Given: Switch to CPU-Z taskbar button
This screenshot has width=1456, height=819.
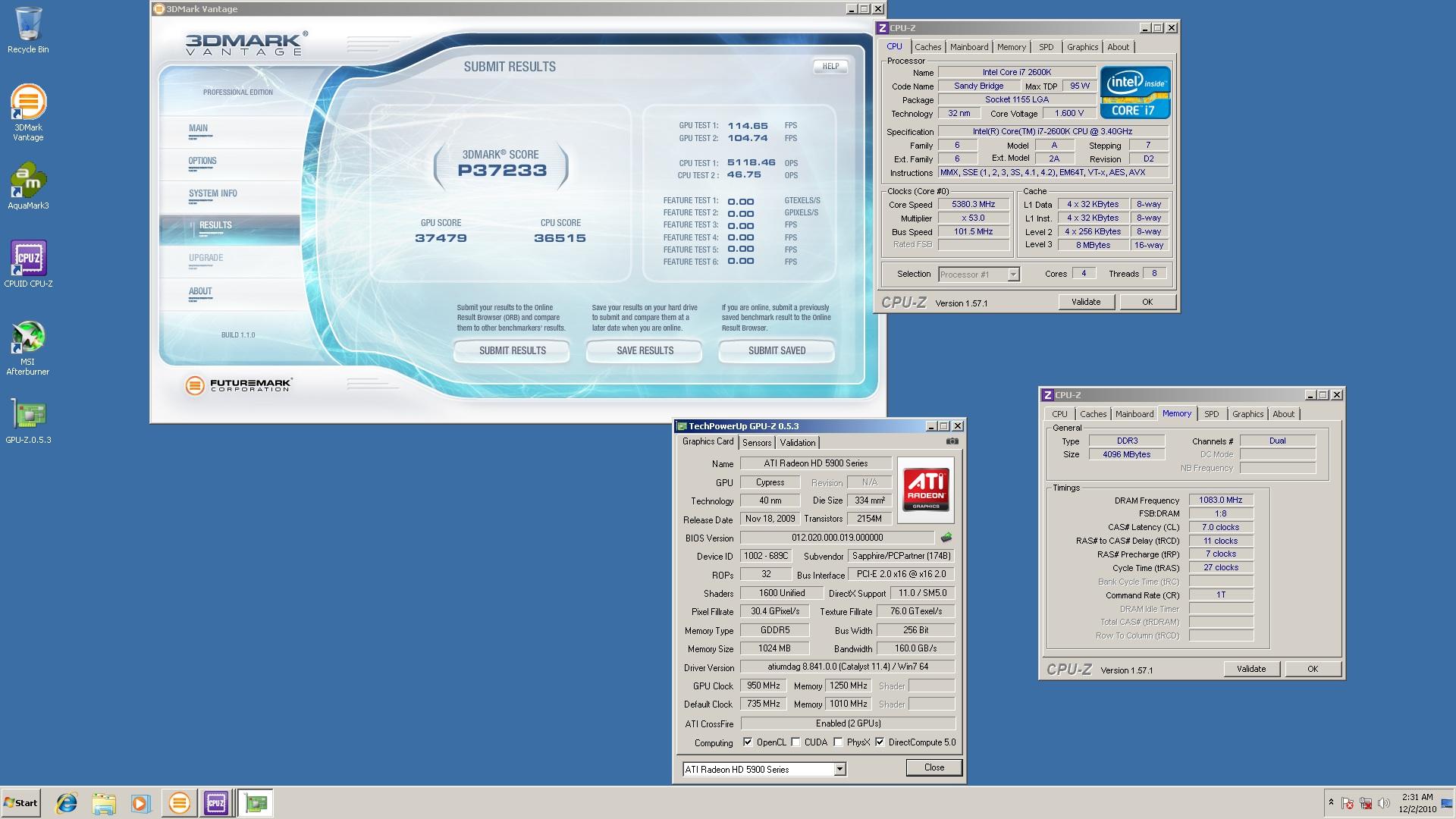Looking at the screenshot, I should 215,803.
